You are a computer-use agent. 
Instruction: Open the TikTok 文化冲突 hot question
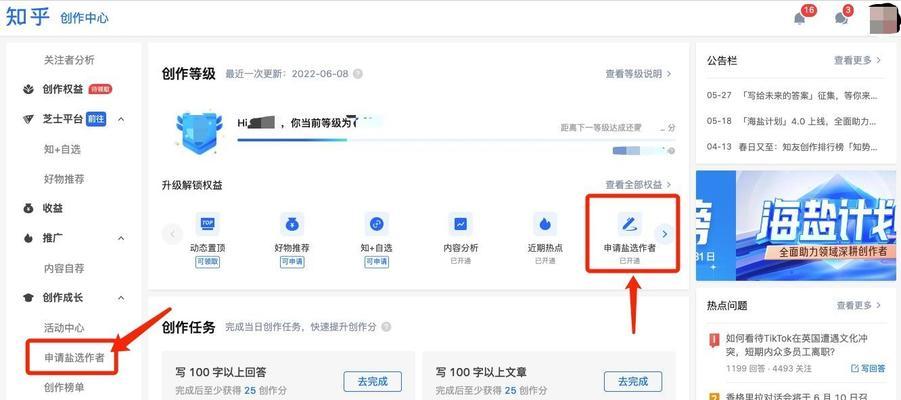click(799, 344)
